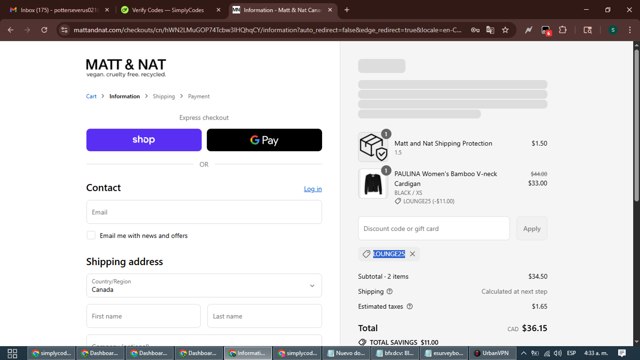The image size is (640, 360).
Task: Reload the current page
Action: click(44, 30)
